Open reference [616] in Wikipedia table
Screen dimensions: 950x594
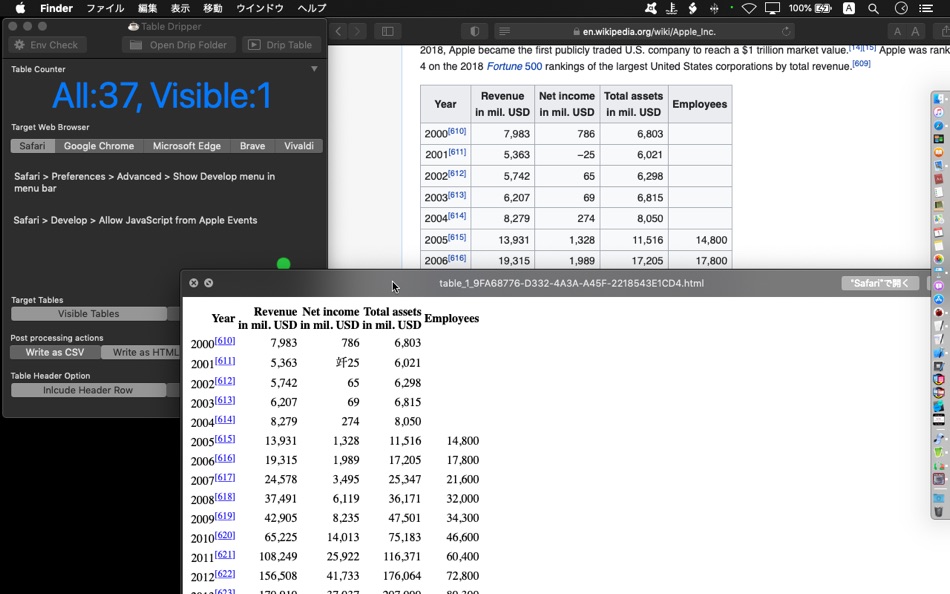457,258
